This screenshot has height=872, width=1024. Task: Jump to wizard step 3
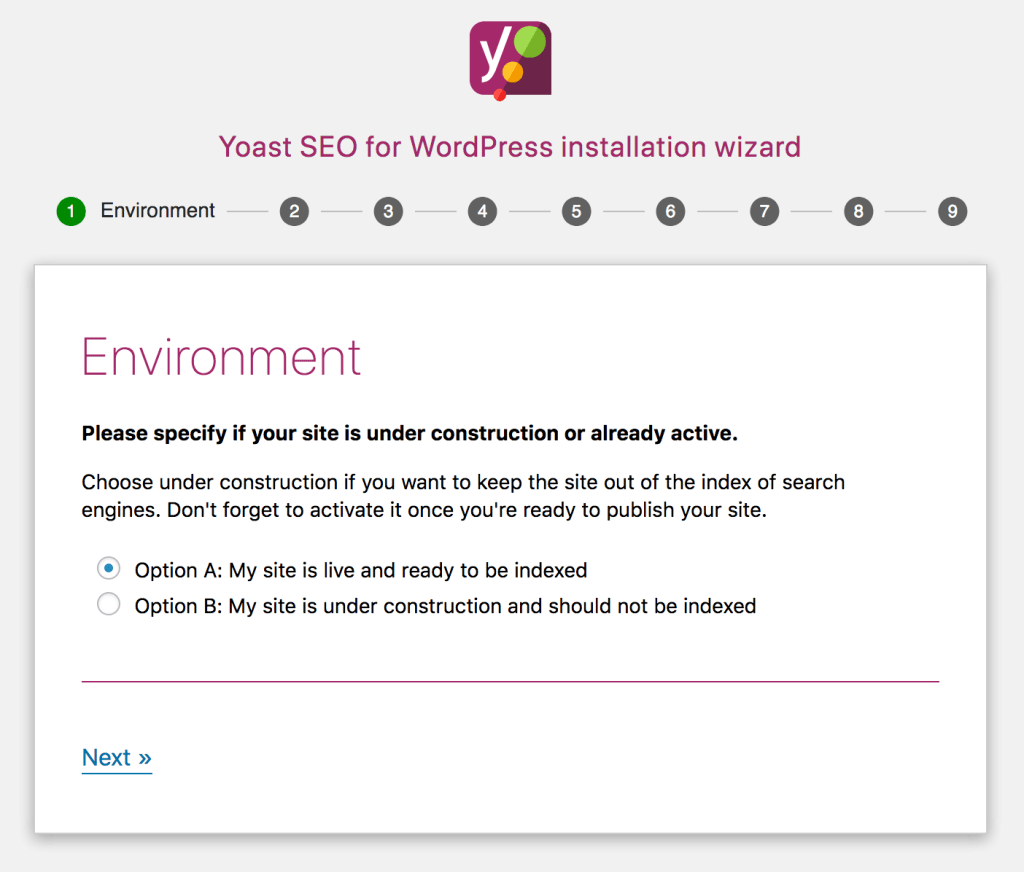point(388,211)
